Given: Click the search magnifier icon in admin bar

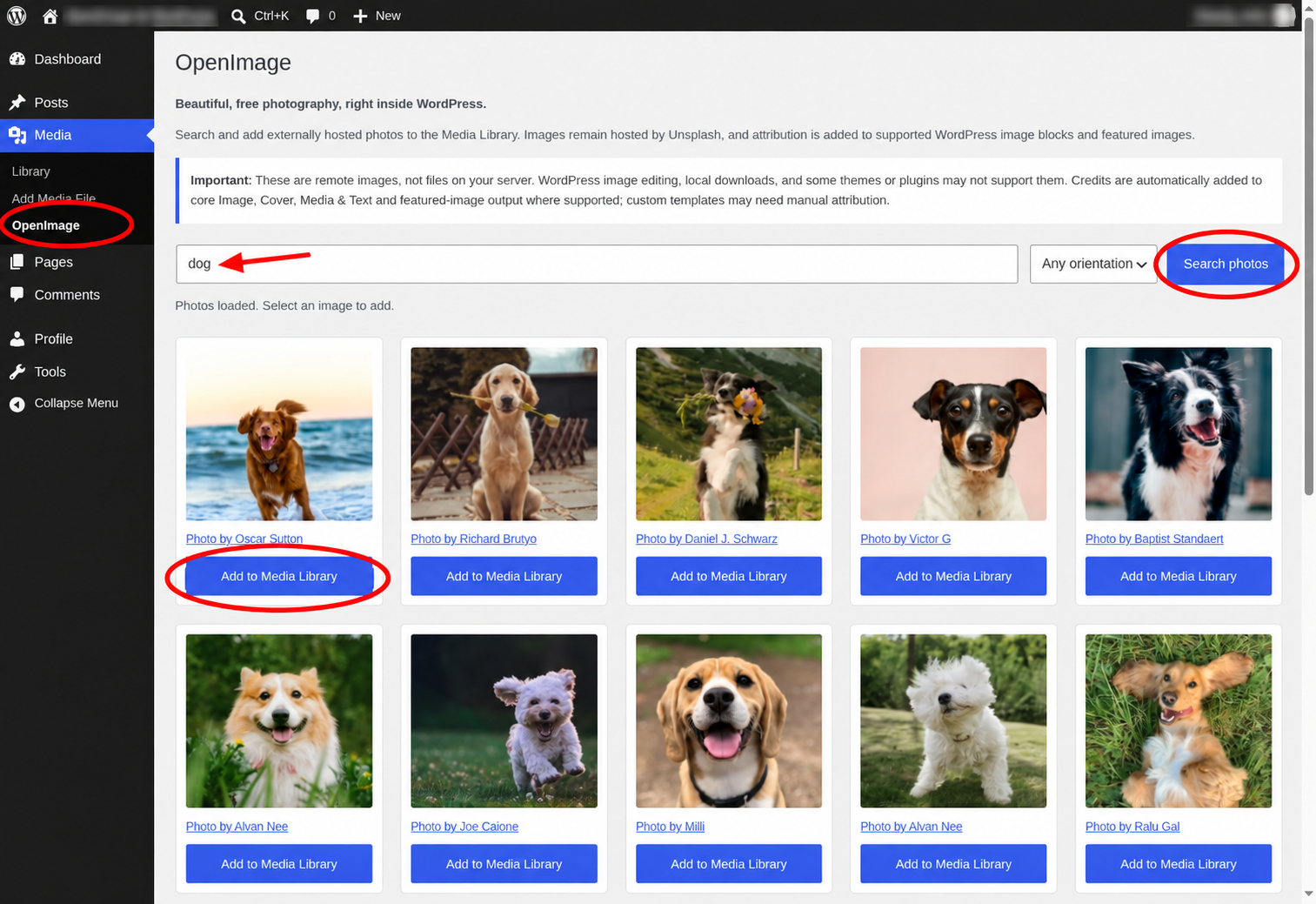Looking at the screenshot, I should pyautogui.click(x=238, y=16).
